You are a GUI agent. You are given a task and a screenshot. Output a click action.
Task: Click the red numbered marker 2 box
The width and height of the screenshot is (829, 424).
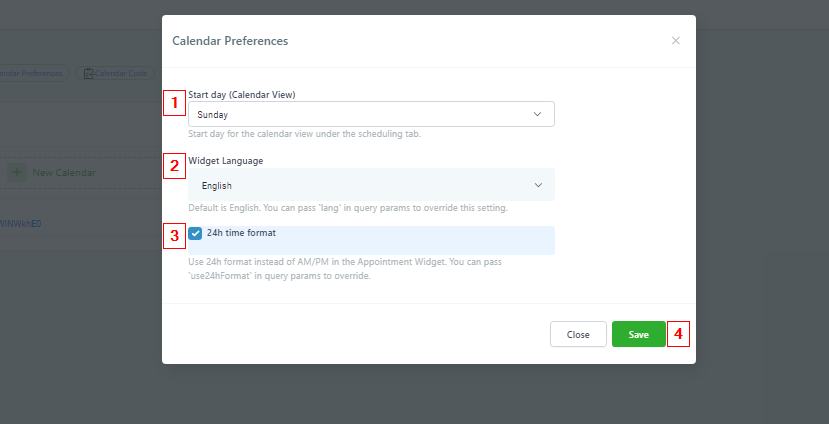[174, 166]
